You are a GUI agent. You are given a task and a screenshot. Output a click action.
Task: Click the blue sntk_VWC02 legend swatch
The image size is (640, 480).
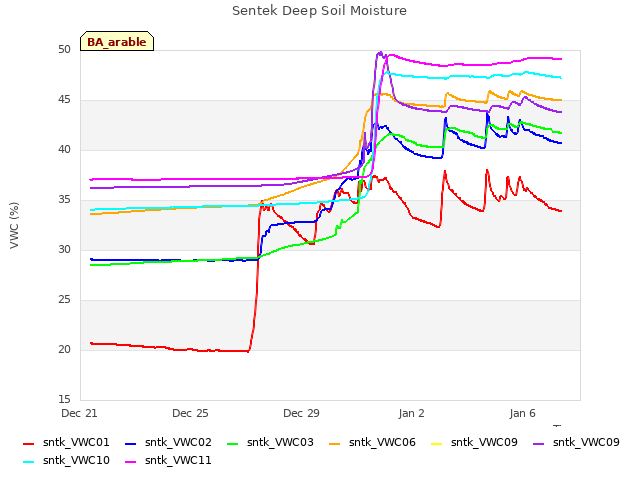coord(130,444)
